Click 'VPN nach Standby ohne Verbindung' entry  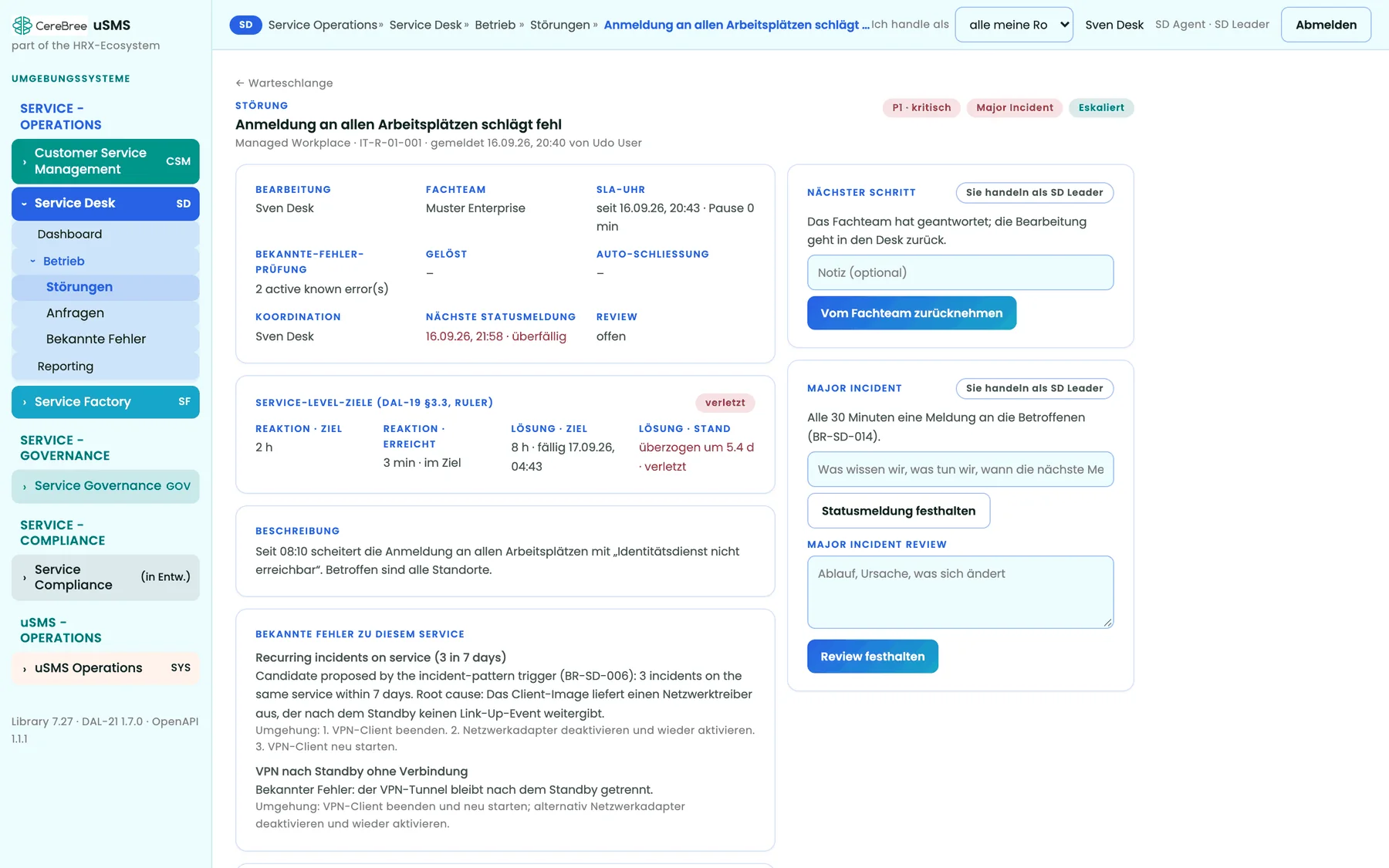pyautogui.click(x=361, y=772)
